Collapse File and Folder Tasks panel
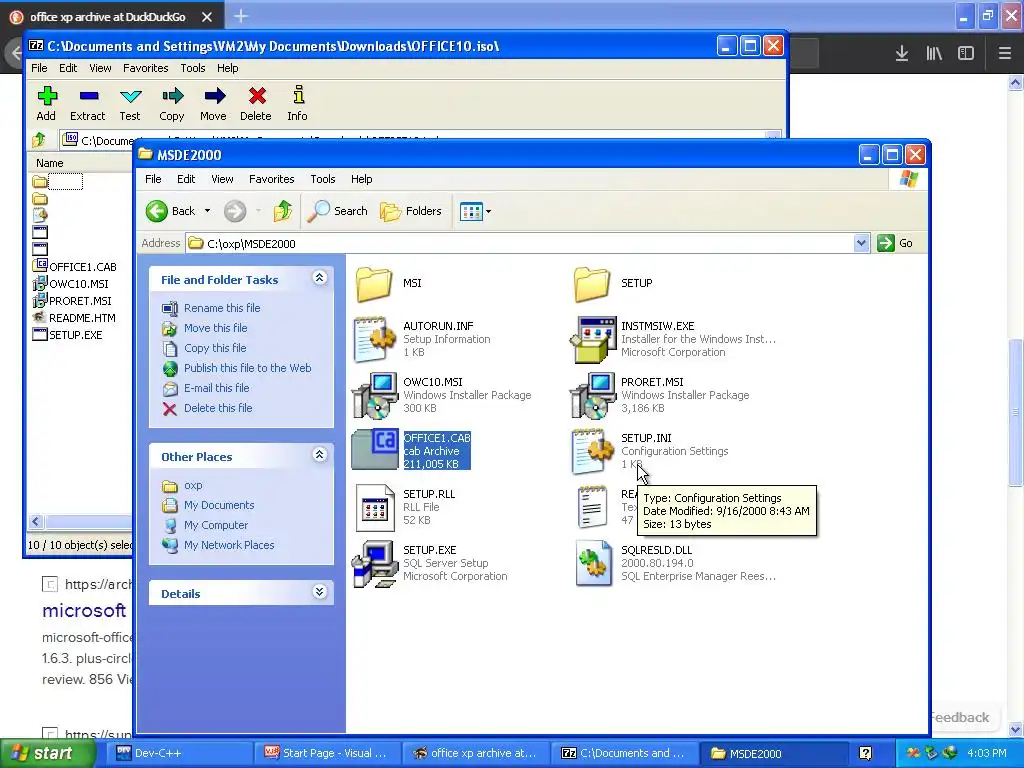 click(319, 278)
